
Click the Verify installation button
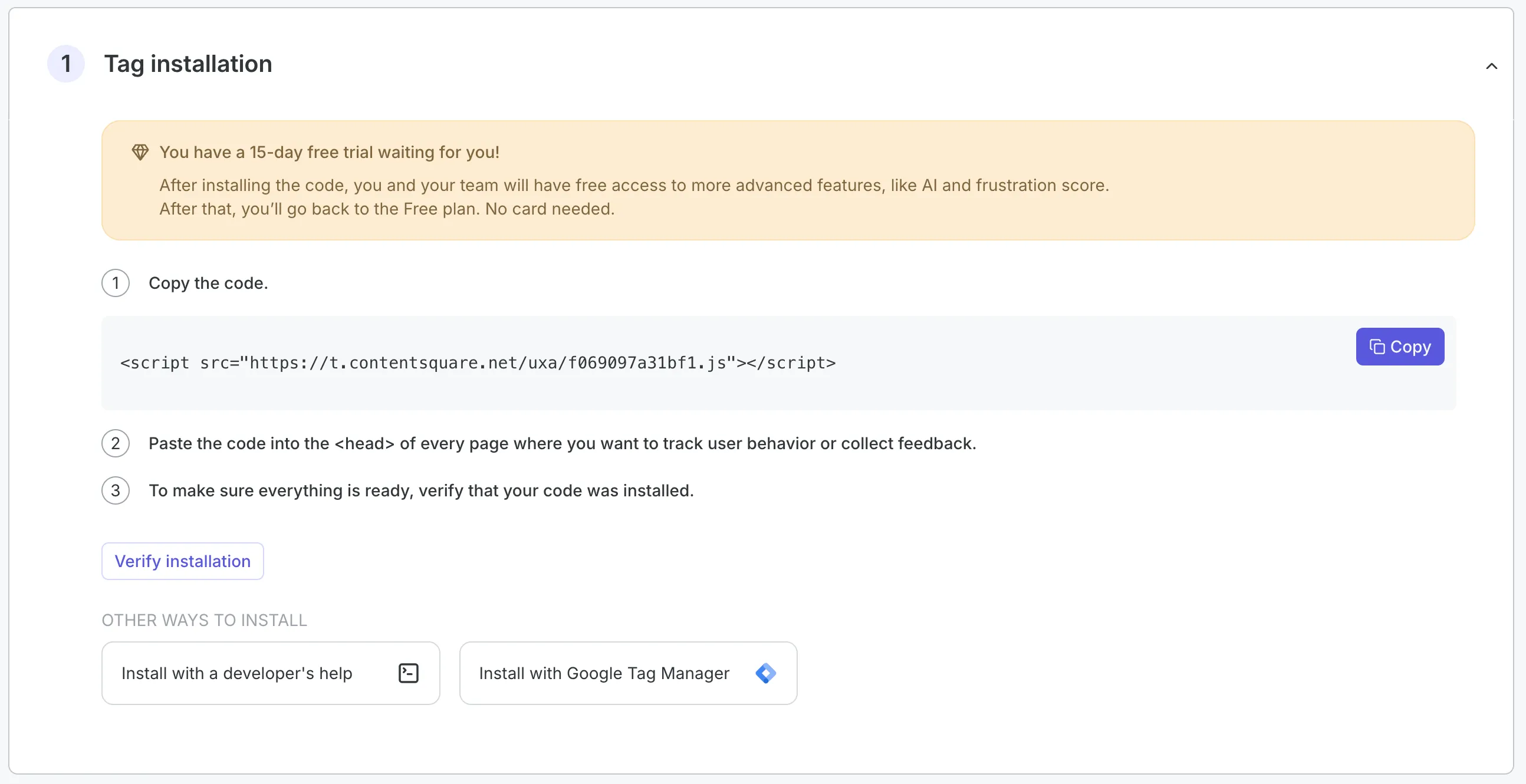(182, 561)
